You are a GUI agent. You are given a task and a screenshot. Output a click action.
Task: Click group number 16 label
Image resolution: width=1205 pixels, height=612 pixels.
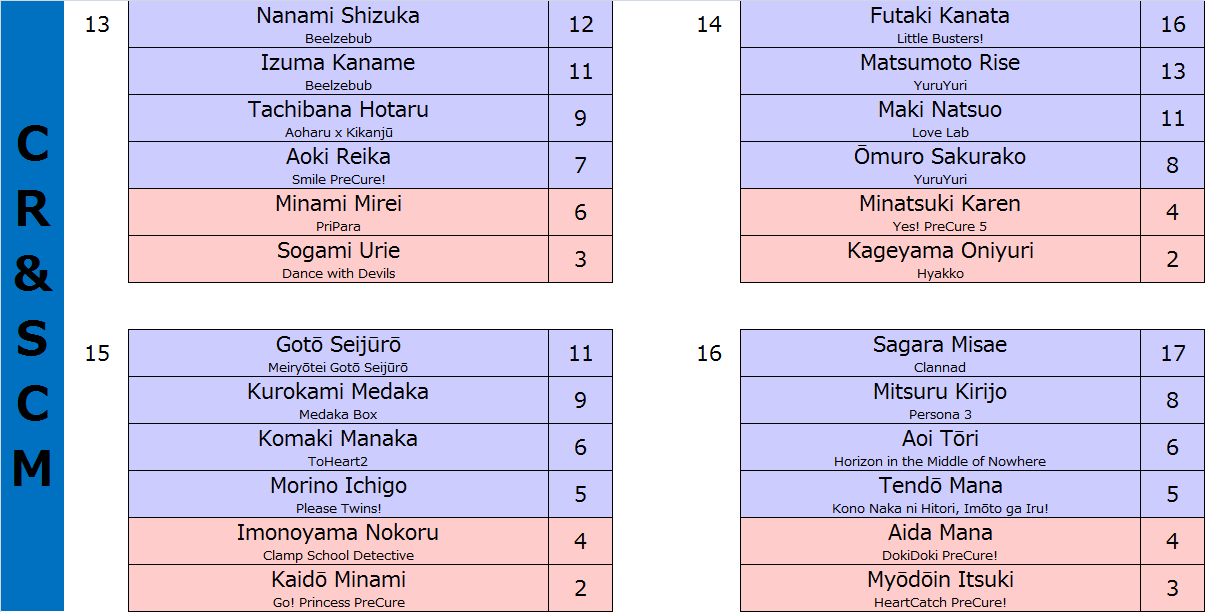(x=709, y=353)
